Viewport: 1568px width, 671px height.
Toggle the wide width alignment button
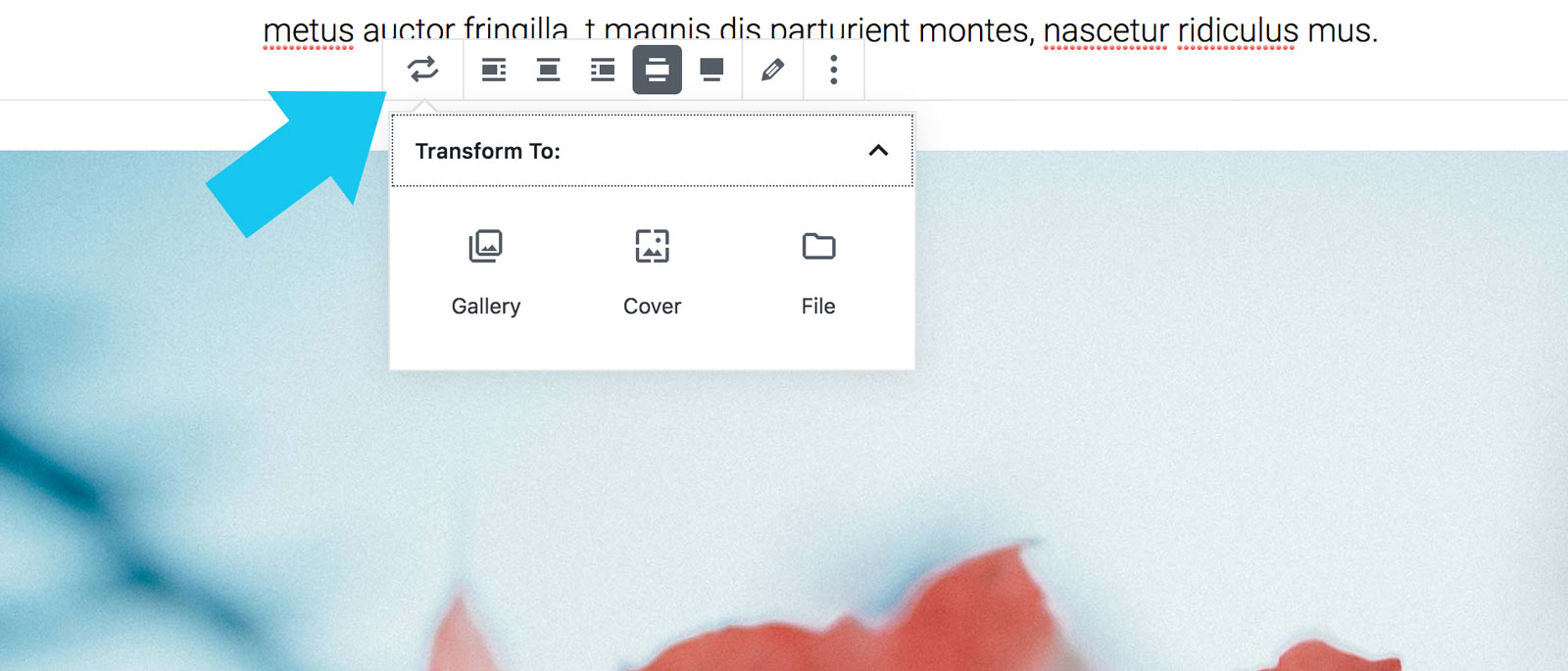657,70
